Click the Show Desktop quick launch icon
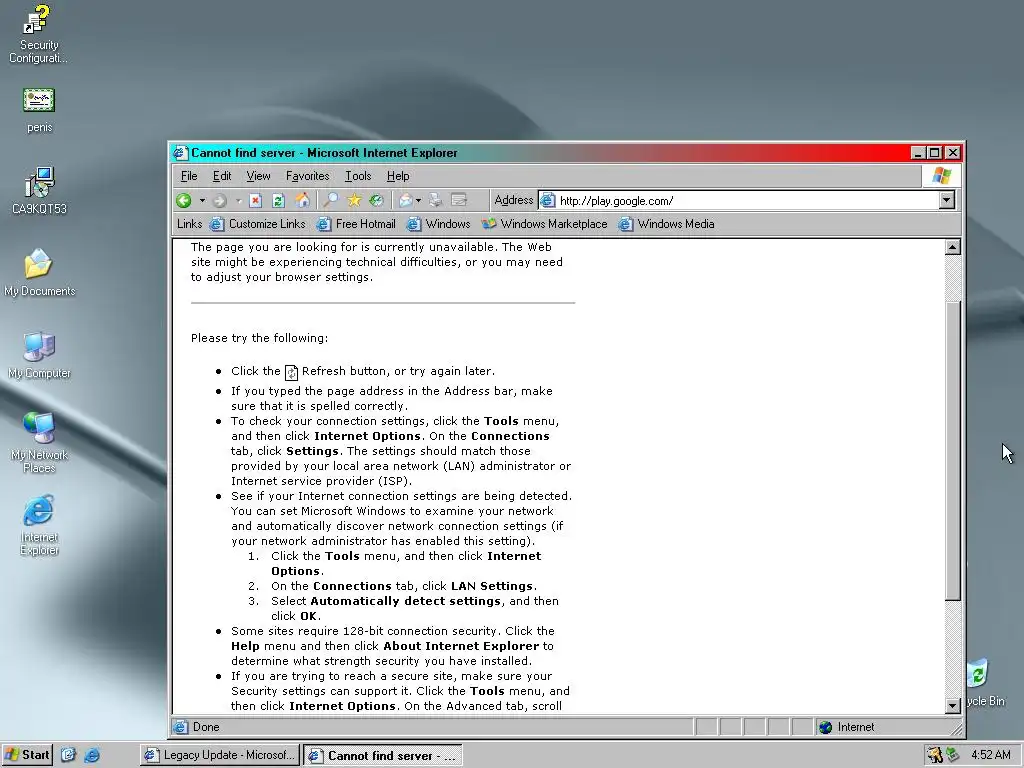The height and width of the screenshot is (768, 1024). point(69,755)
